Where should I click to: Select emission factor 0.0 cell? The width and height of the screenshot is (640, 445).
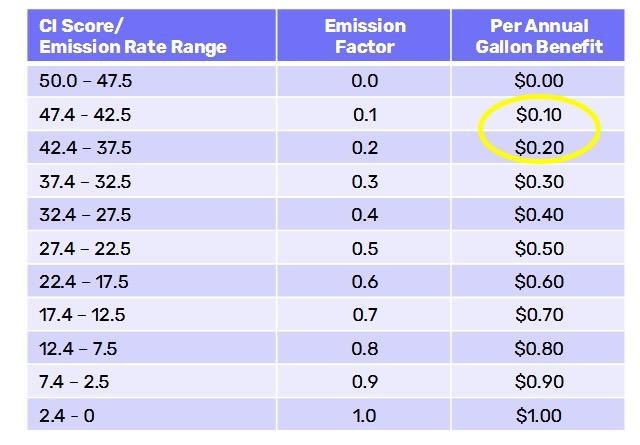[x=365, y=81]
